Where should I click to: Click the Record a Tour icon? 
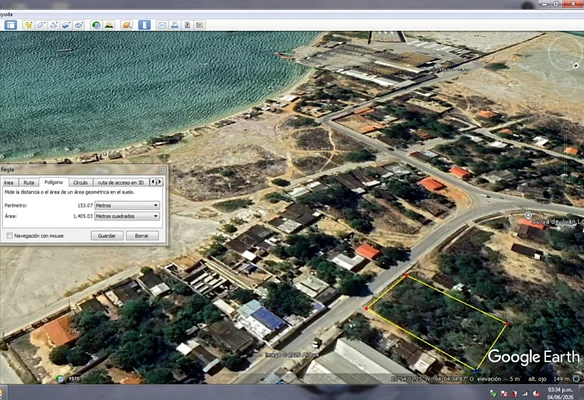pyautogui.click(x=79, y=25)
